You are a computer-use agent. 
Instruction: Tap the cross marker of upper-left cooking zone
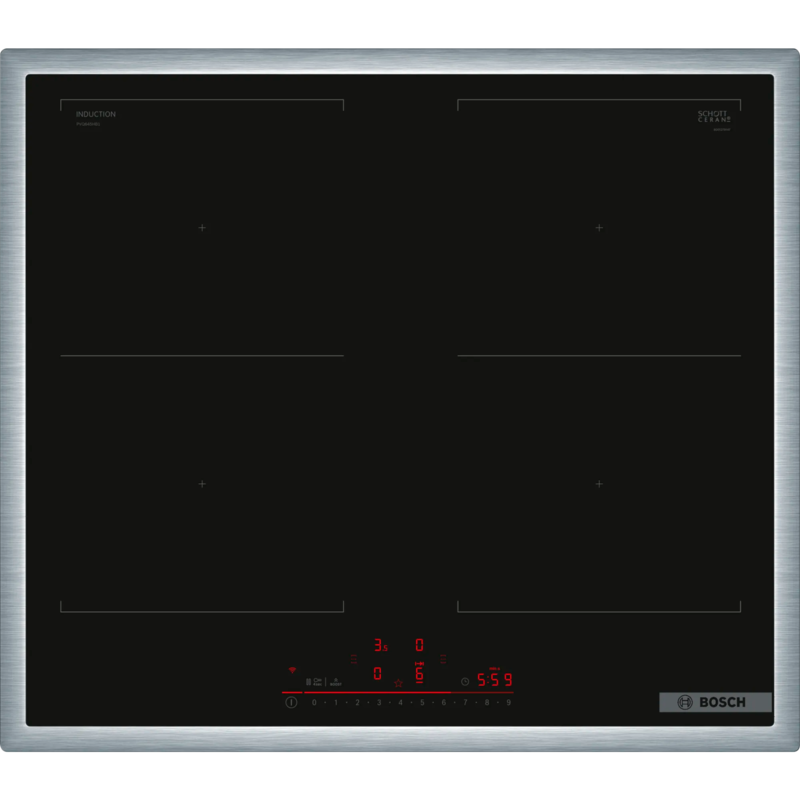tap(201, 228)
